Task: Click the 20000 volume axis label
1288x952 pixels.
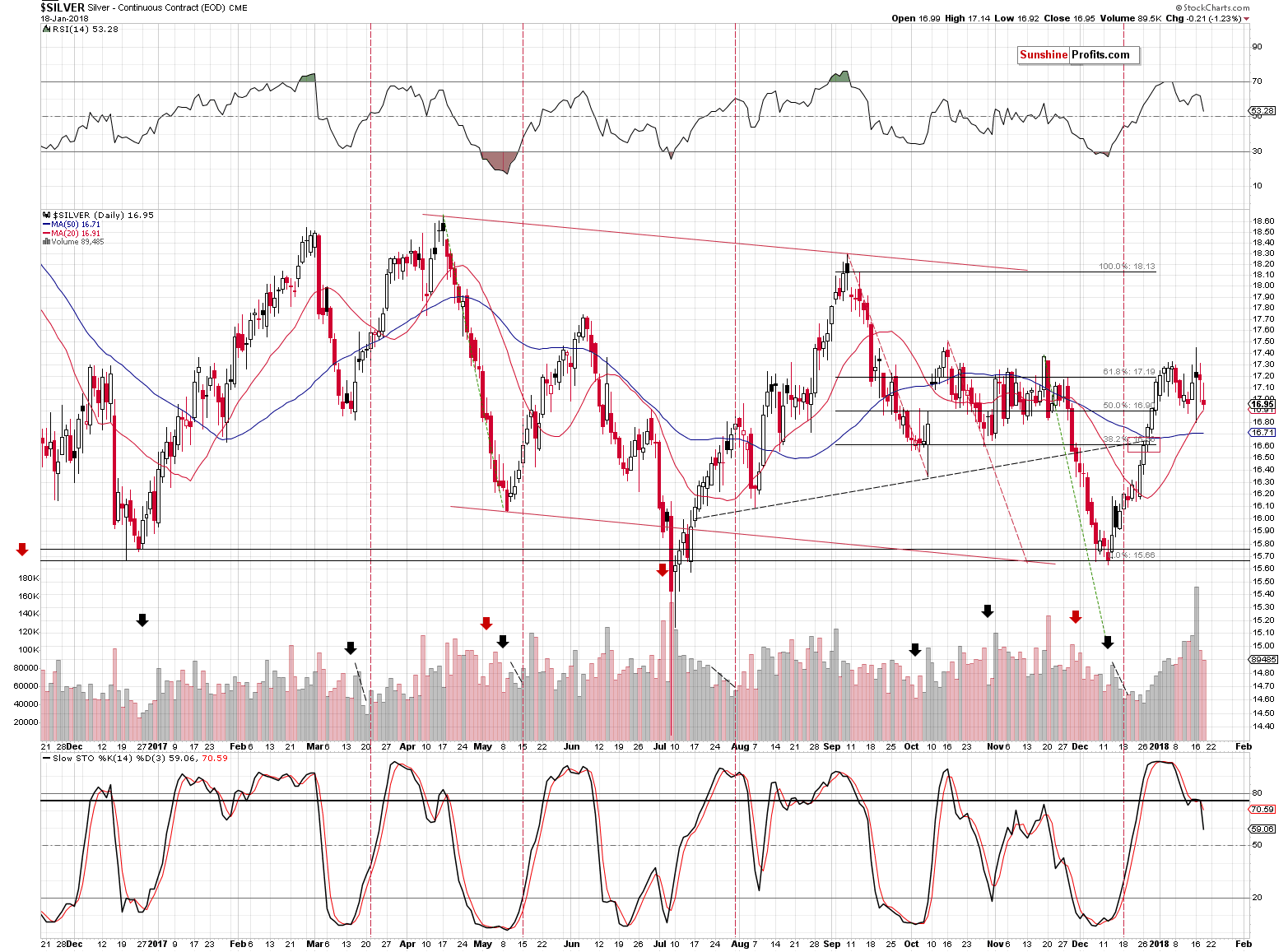Action: click(x=27, y=722)
